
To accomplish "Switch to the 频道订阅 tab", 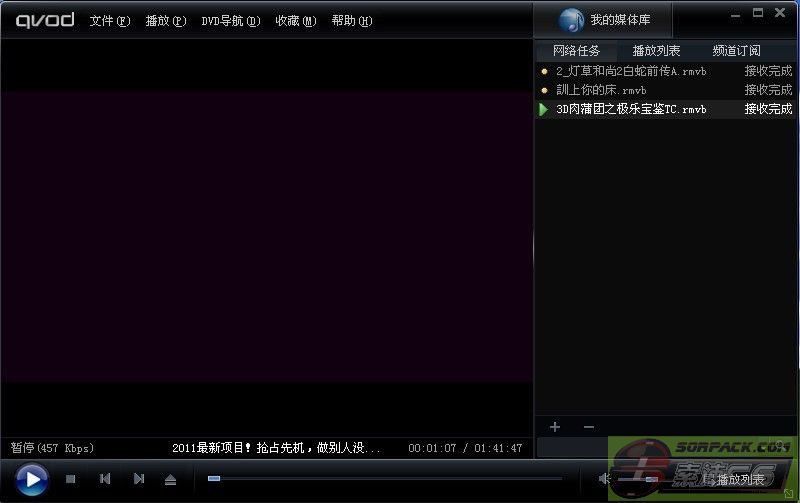I will point(736,51).
